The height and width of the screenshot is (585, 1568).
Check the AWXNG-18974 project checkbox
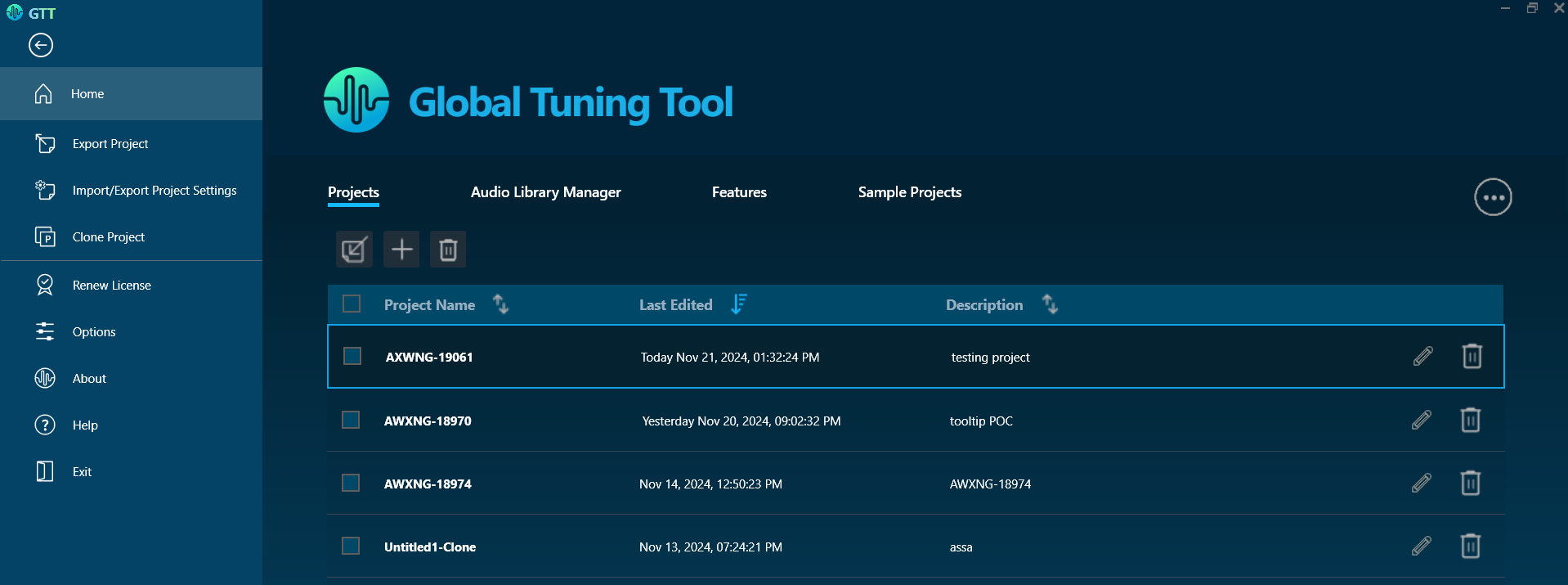[351, 483]
